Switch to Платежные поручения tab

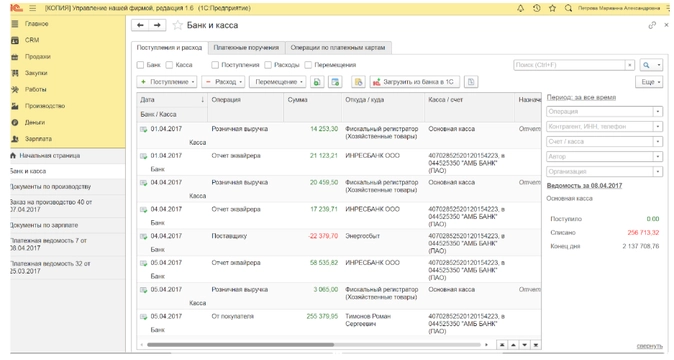click(246, 48)
